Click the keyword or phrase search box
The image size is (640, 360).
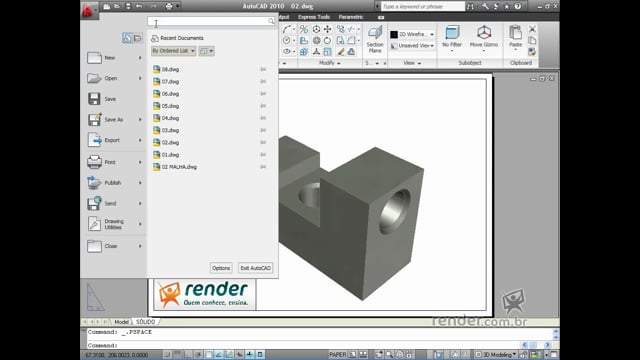pyautogui.click(x=423, y=7)
